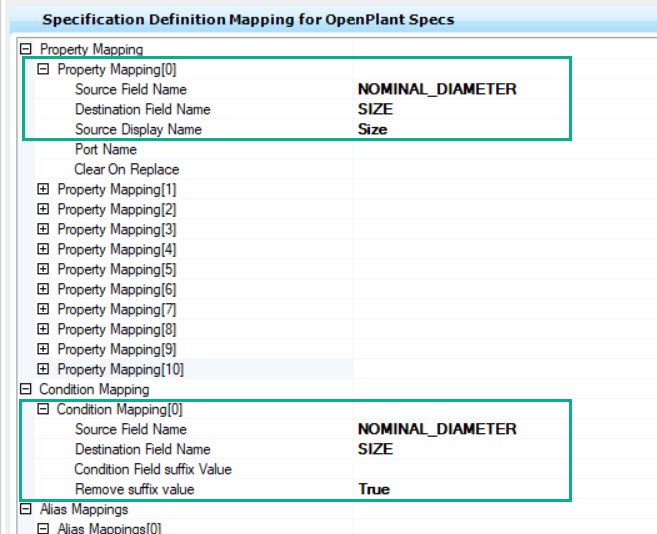Viewport: 657px width, 534px height.
Task: Click Source Field Name under Property Mapping[0]
Action: (x=131, y=89)
